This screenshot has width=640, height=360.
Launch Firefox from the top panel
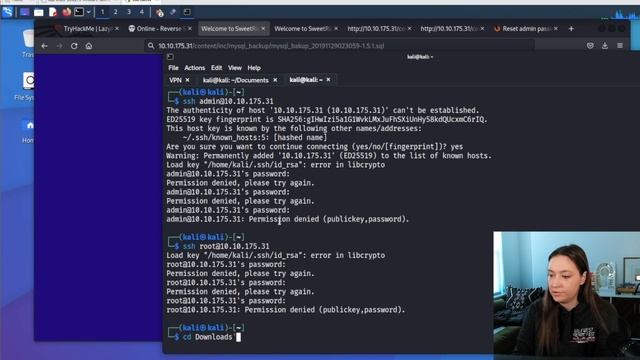66,12
